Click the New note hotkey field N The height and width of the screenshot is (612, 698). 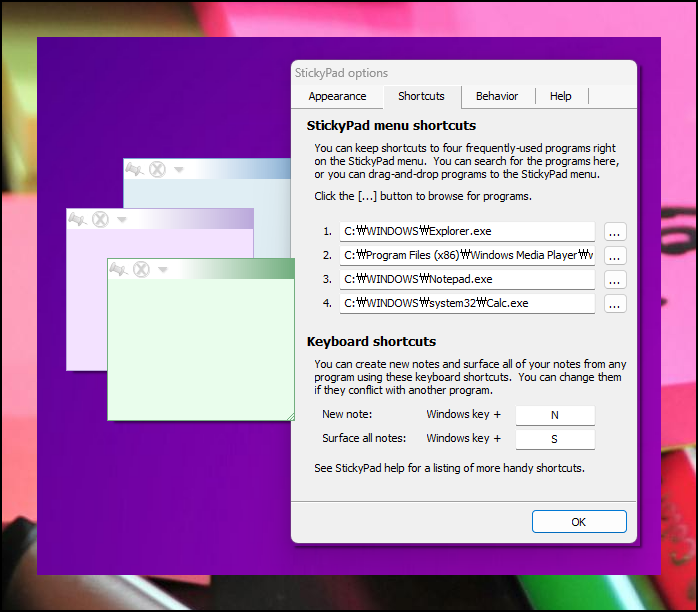coord(555,415)
